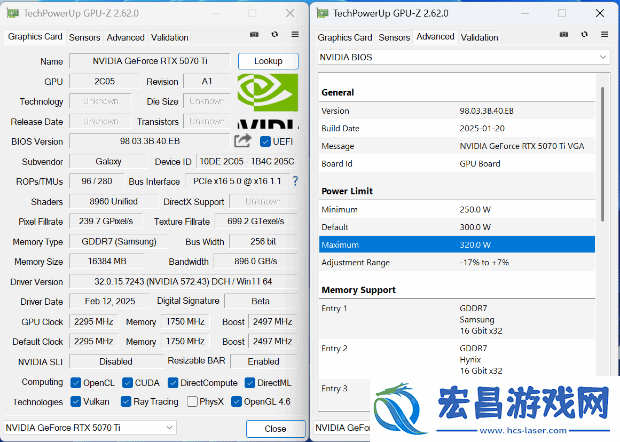This screenshot has height=442, width=620.
Task: Select the Build Date 2025-01-20 row
Action: (457, 128)
